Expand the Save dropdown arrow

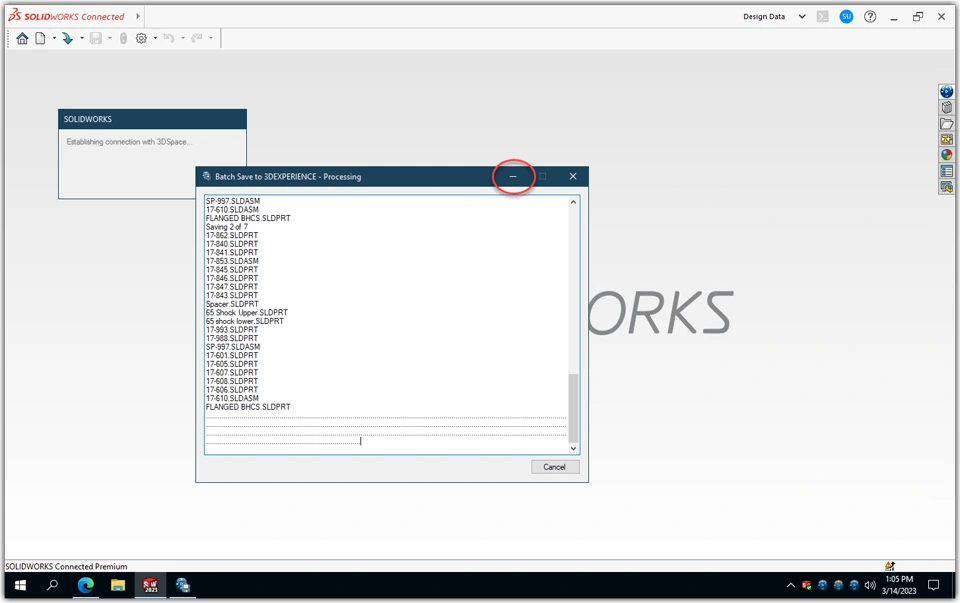pos(110,39)
